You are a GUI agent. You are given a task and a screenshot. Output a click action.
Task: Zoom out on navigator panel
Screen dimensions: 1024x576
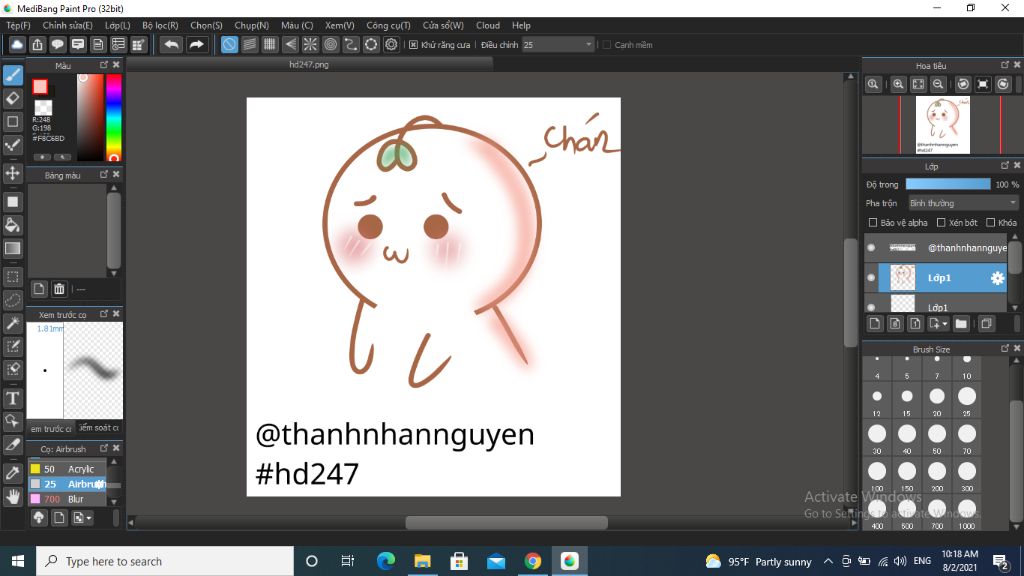point(938,84)
